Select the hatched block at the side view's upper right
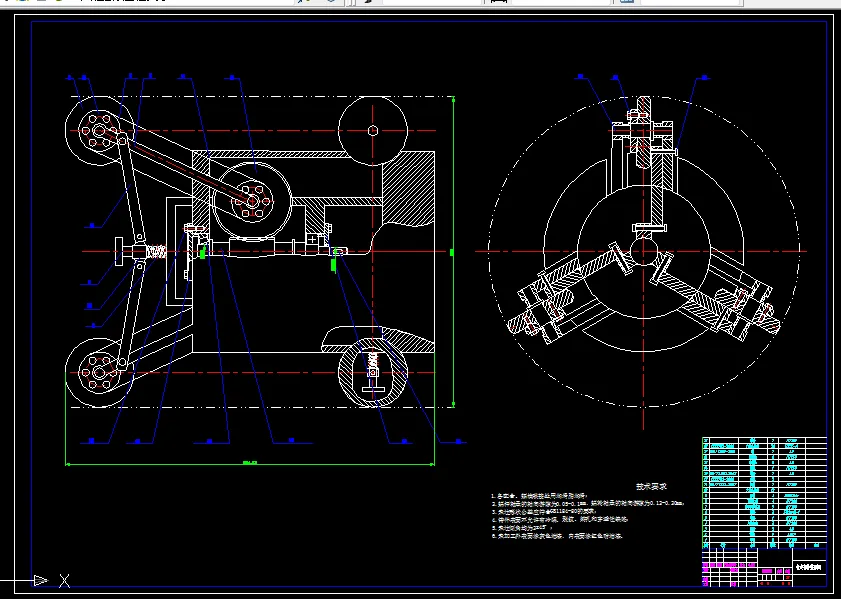The image size is (841, 599). coord(408,188)
